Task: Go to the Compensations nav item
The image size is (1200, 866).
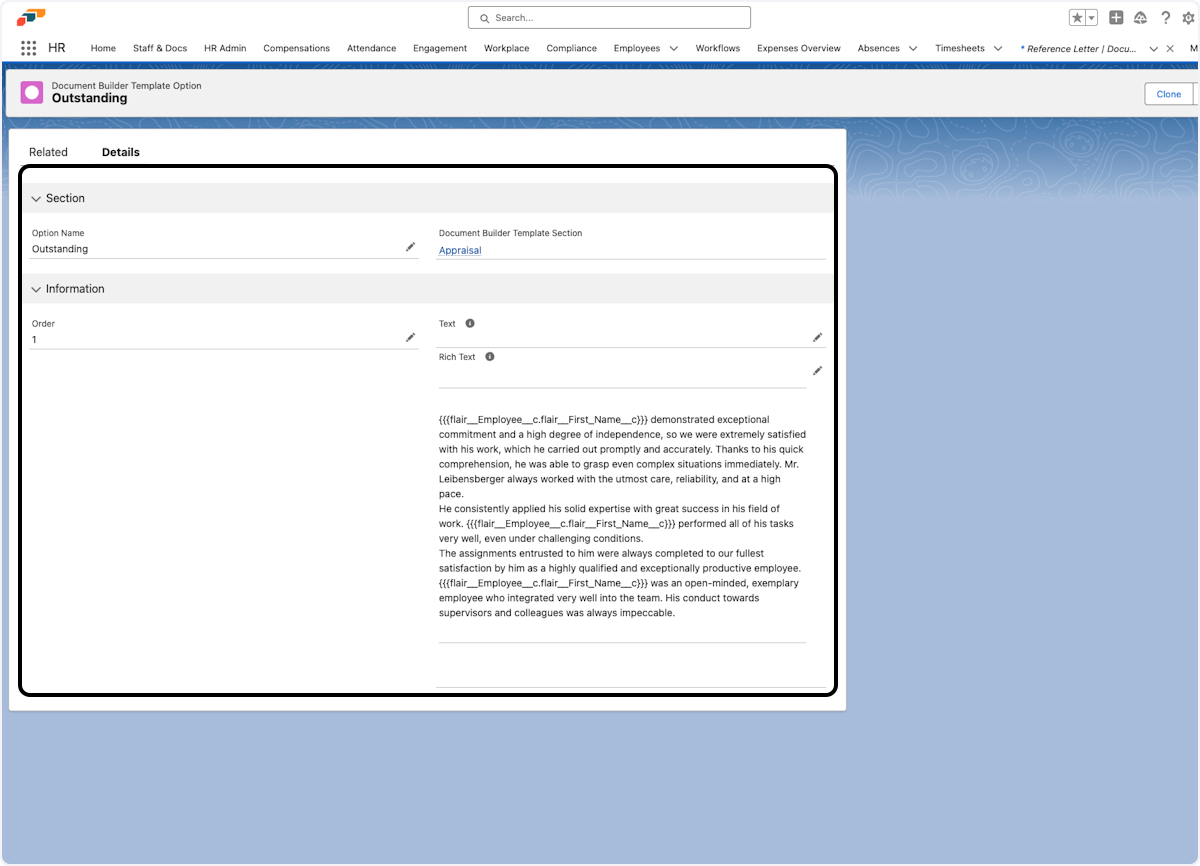Action: [x=296, y=48]
